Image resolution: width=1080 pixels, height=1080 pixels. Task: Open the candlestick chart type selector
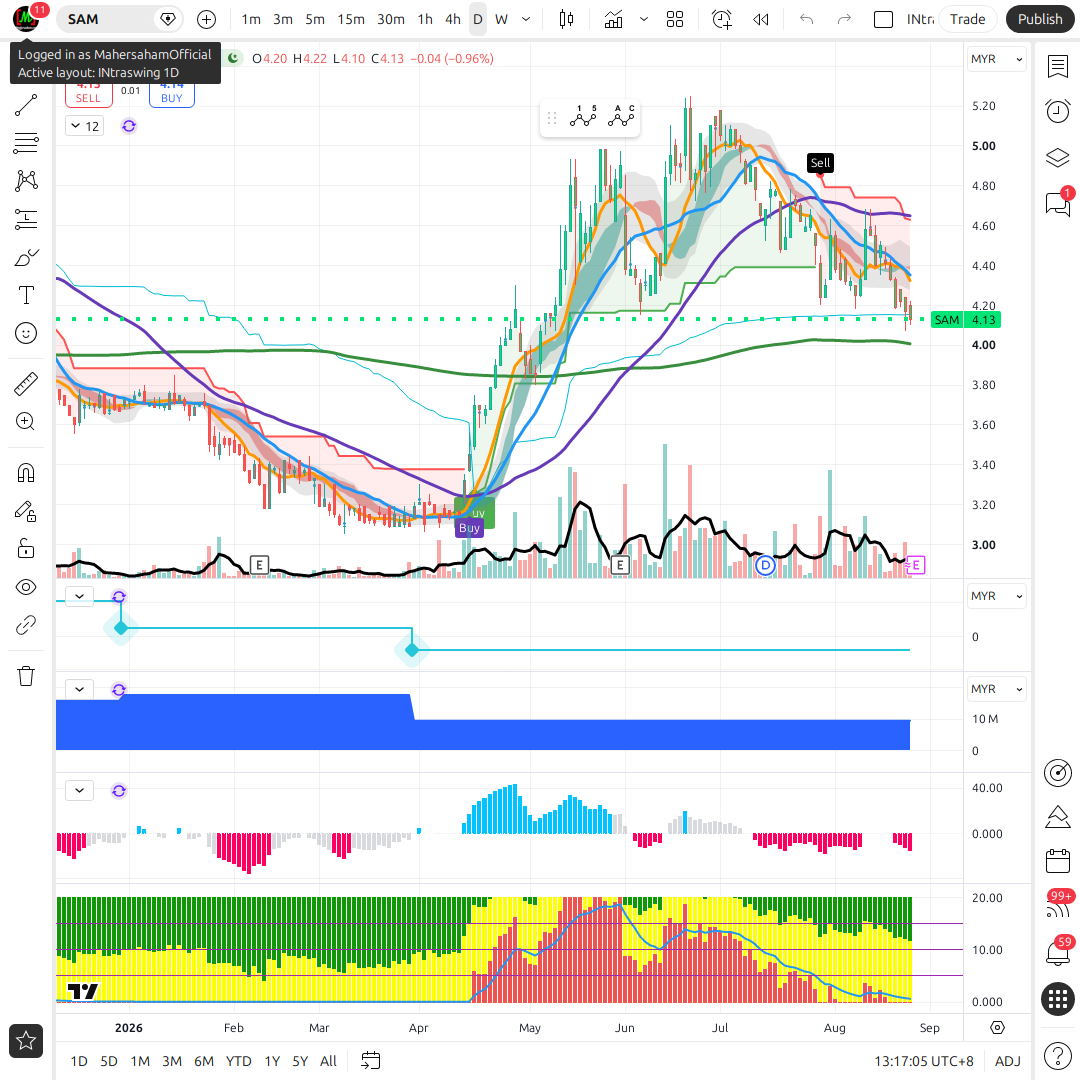pos(566,19)
